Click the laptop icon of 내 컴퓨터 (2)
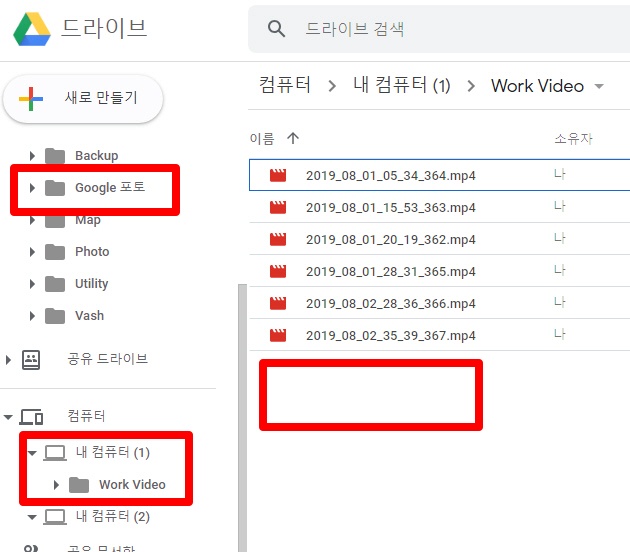 (55, 517)
